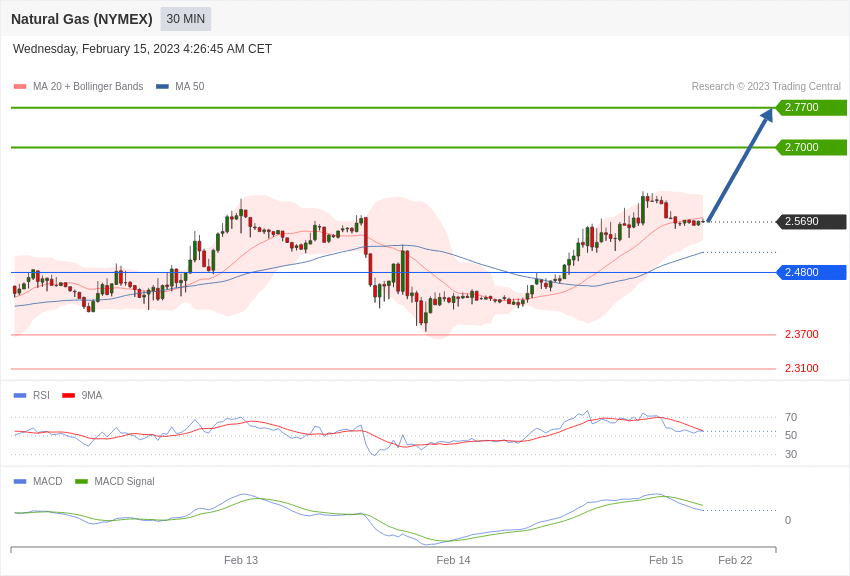This screenshot has height=576, width=850.
Task: Click the Natural Gas (NYMEX) title
Action: (x=82, y=19)
